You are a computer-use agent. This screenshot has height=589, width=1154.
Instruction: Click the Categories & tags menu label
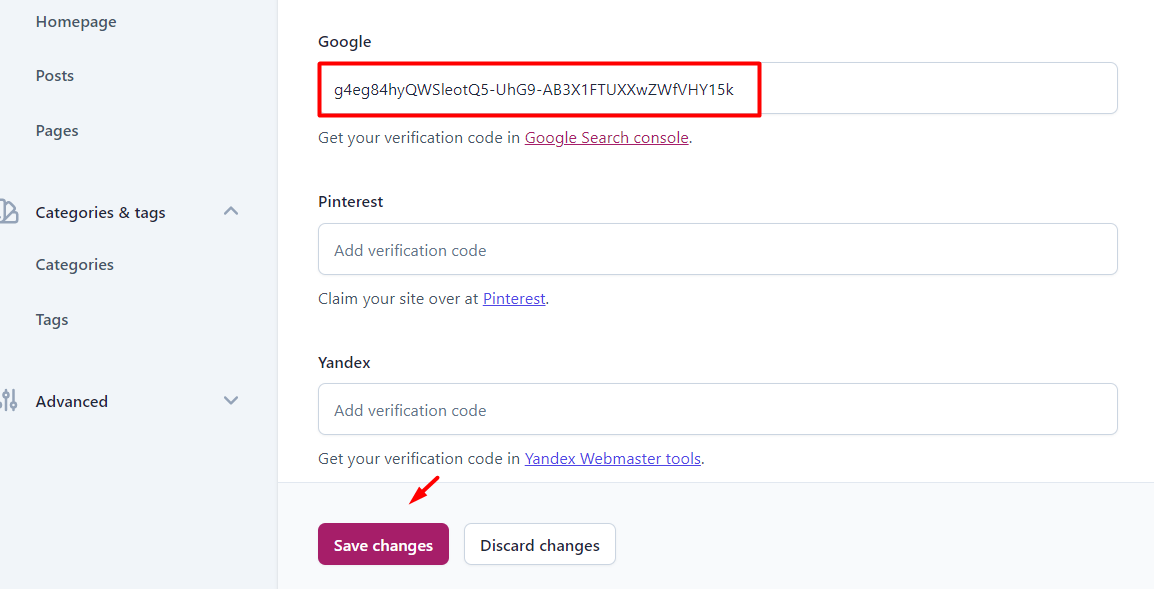click(x=100, y=213)
